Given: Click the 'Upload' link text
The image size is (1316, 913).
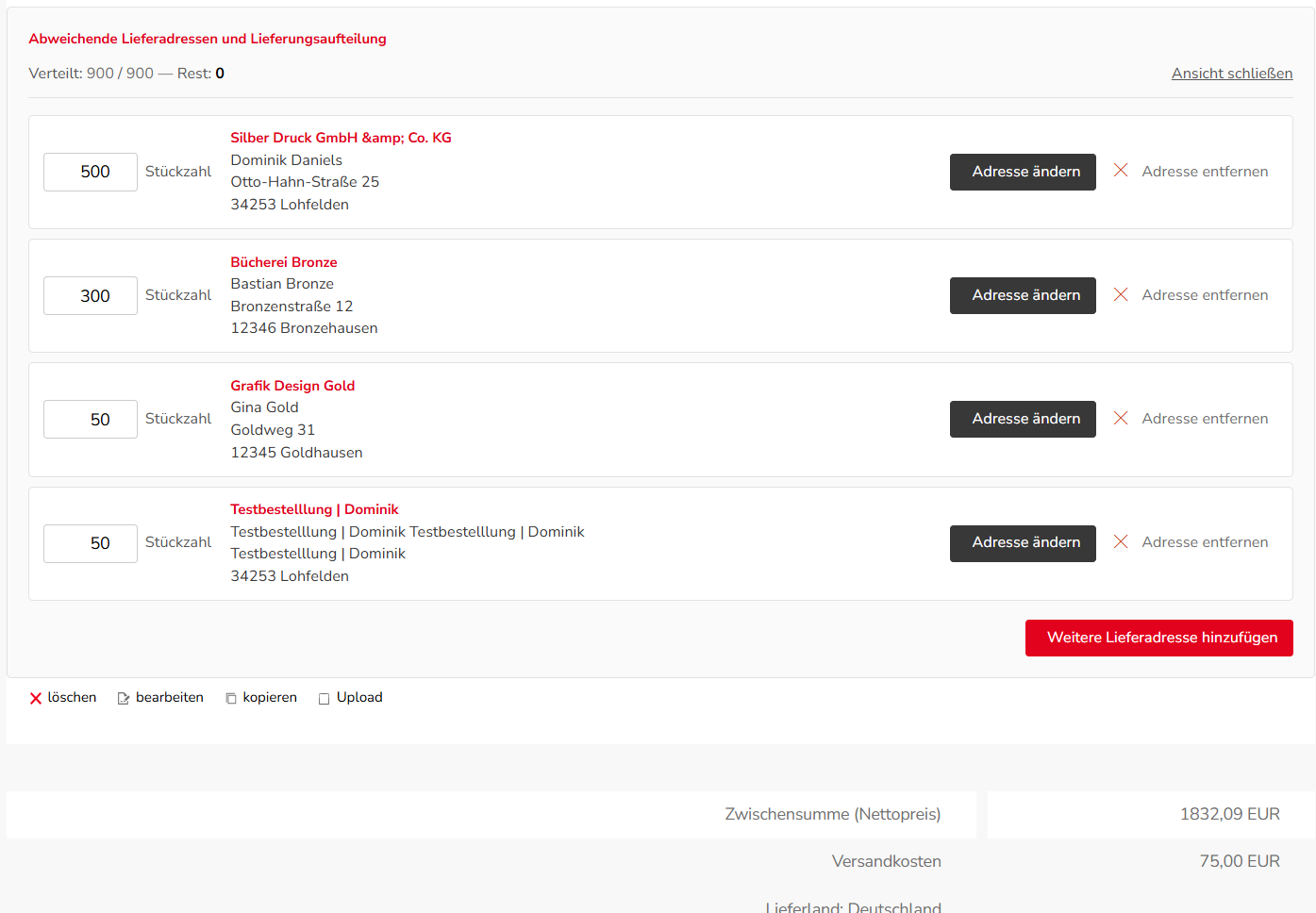Looking at the screenshot, I should (x=359, y=697).
